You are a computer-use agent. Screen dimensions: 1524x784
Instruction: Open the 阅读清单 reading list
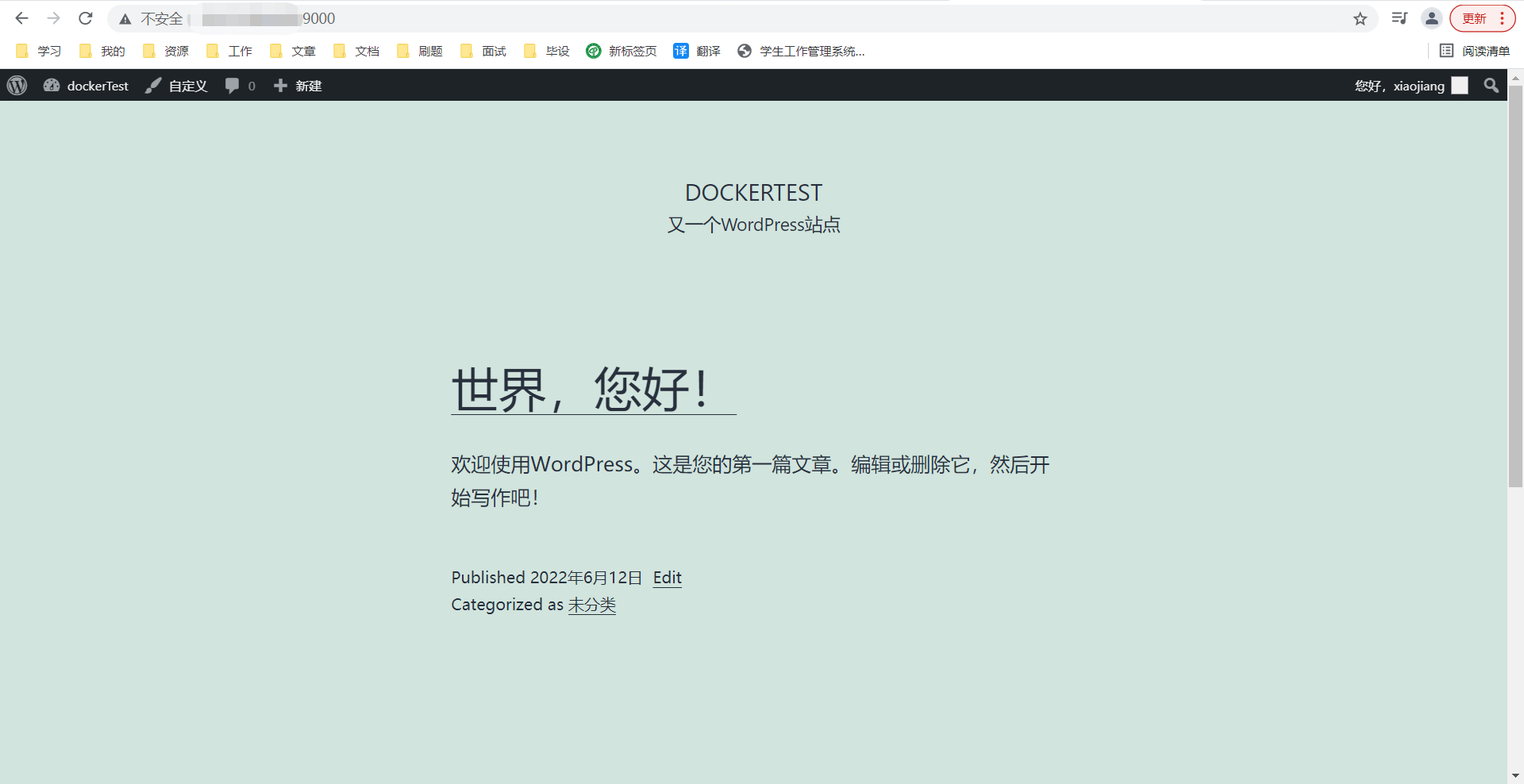click(1475, 51)
